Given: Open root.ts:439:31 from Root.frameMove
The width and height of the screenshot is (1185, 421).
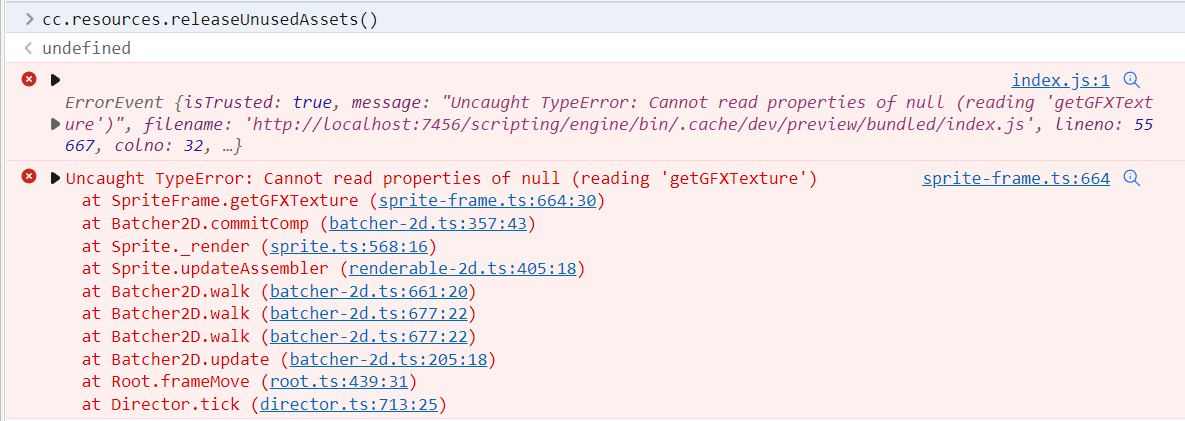Looking at the screenshot, I should pyautogui.click(x=339, y=381).
